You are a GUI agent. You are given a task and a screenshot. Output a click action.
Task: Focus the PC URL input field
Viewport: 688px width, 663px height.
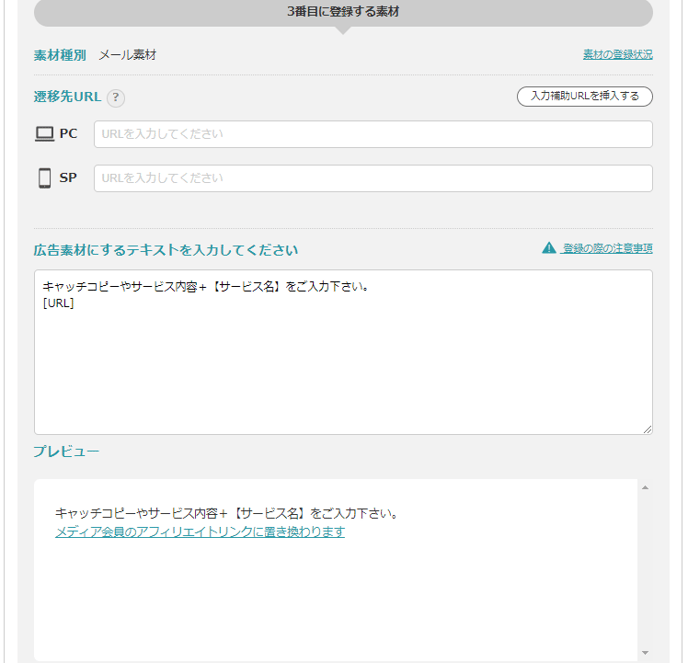click(x=373, y=134)
